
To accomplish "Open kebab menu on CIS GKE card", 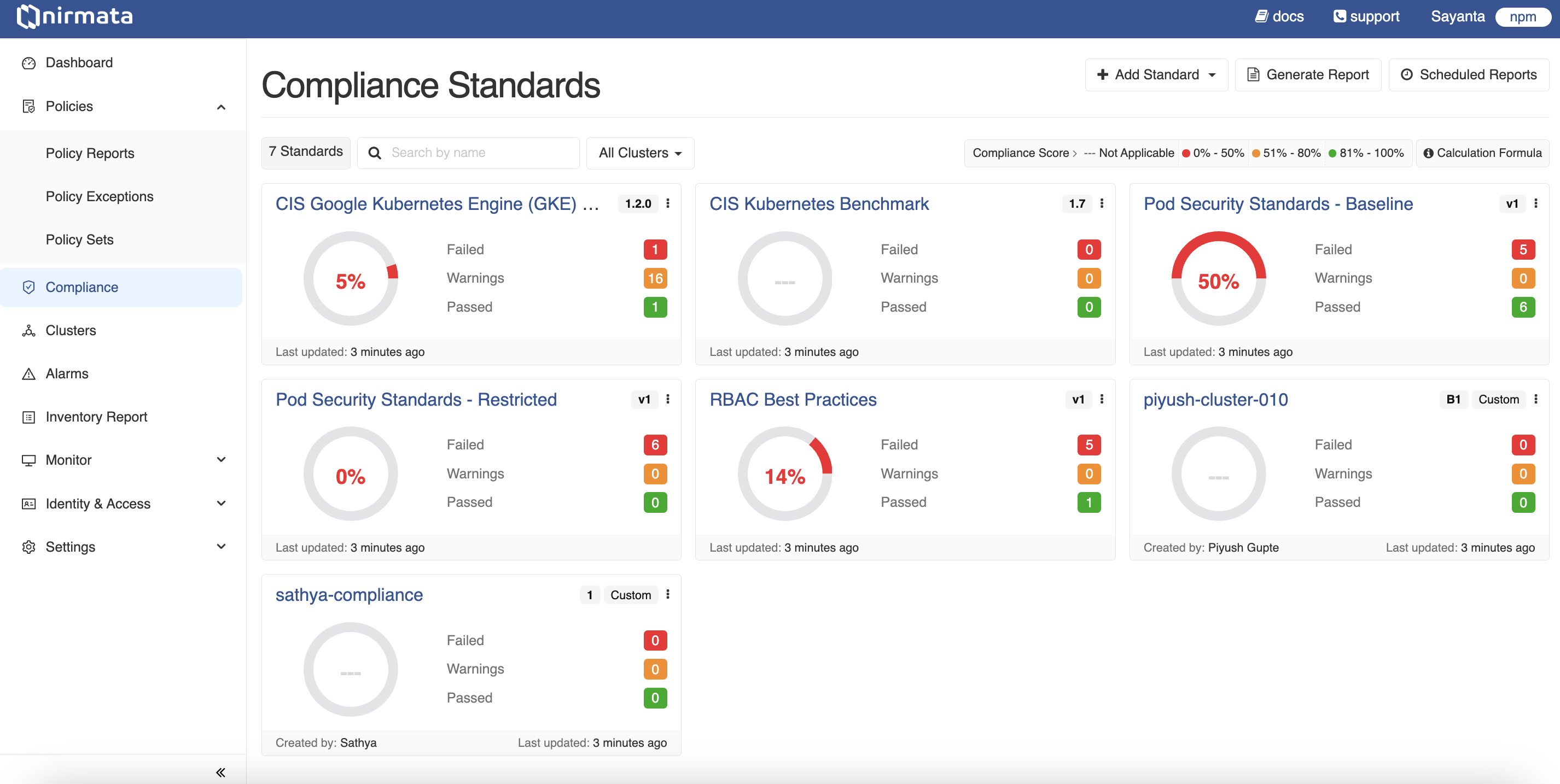I will click(667, 203).
